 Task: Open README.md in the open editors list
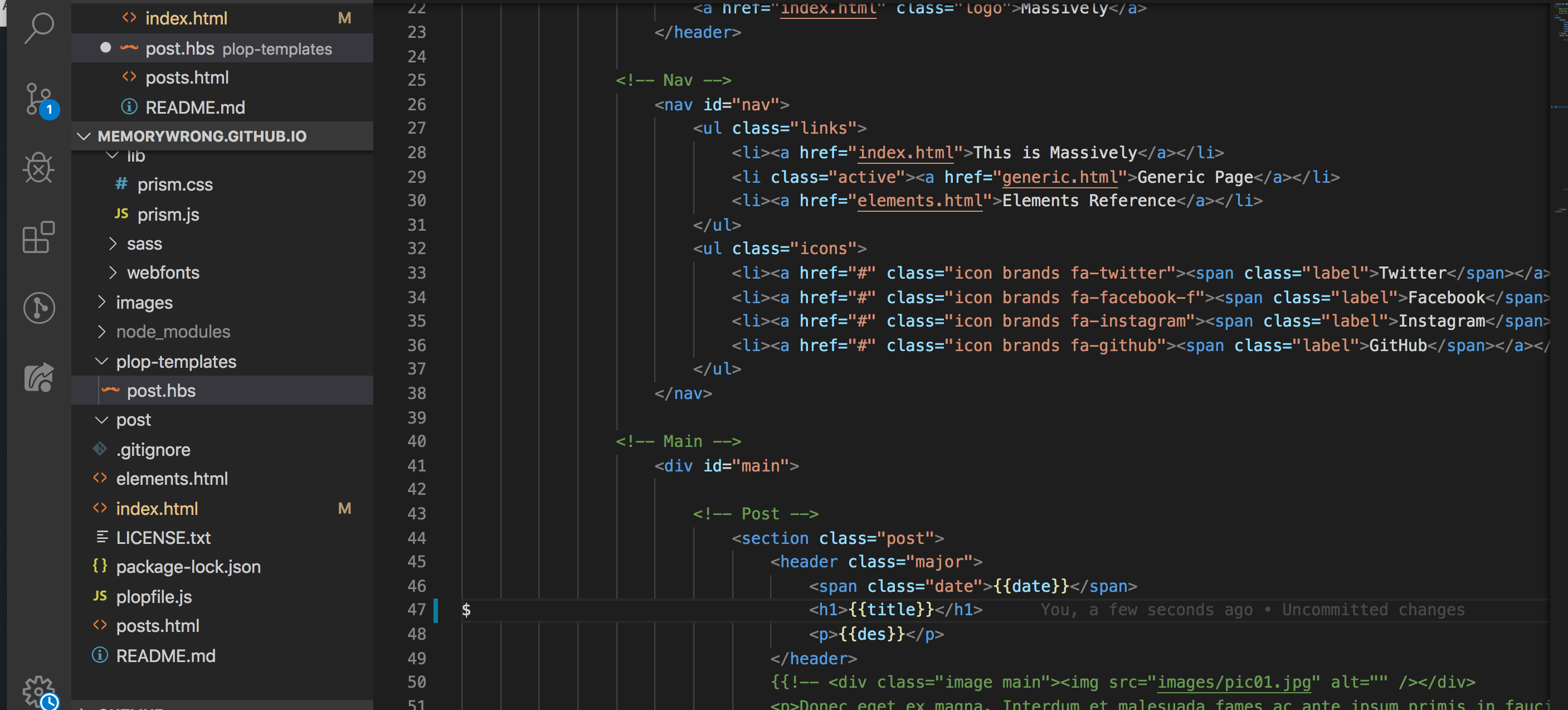(222, 107)
